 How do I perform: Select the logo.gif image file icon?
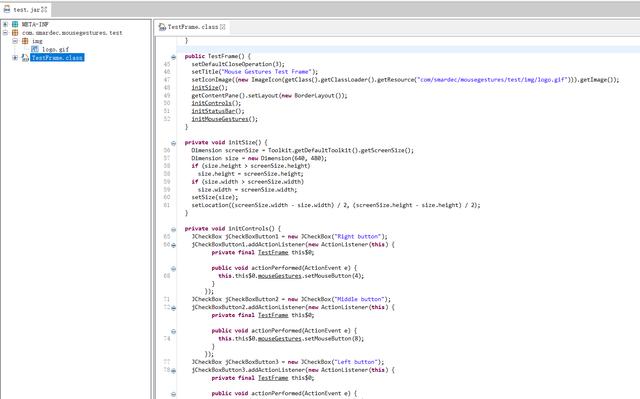coord(35,49)
